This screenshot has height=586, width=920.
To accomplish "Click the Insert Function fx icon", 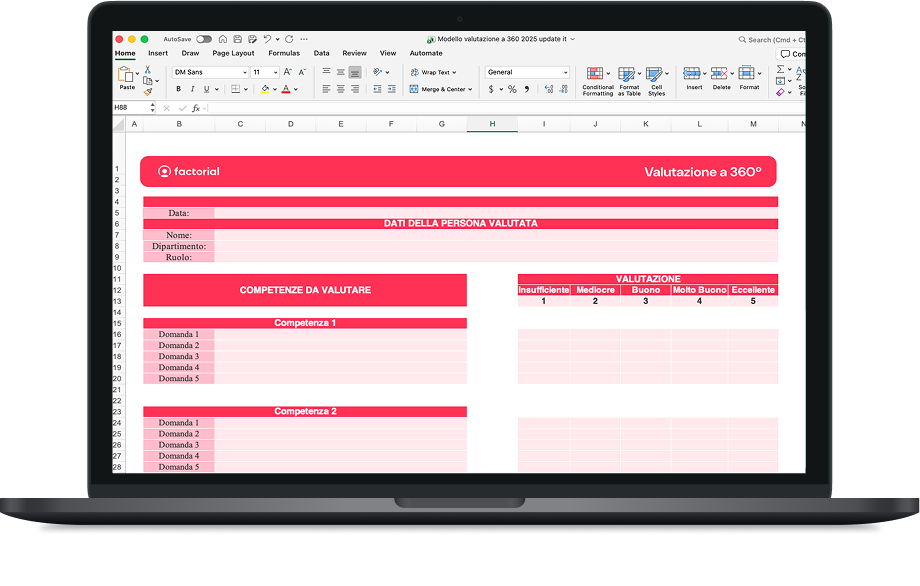I will pos(196,108).
